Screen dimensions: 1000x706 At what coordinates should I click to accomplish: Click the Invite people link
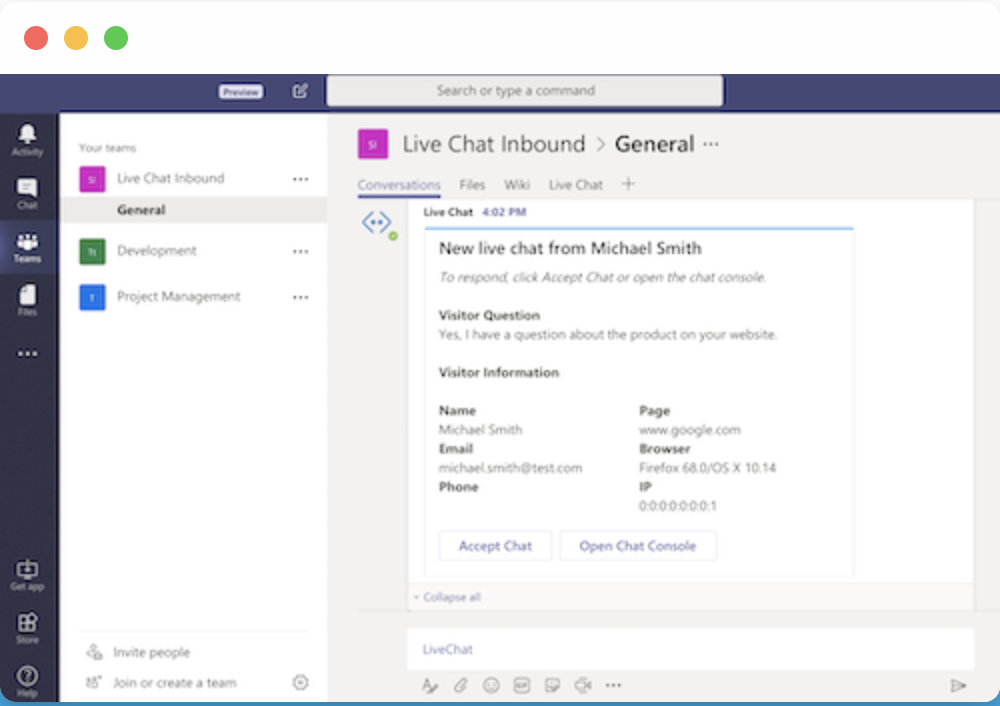(152, 652)
